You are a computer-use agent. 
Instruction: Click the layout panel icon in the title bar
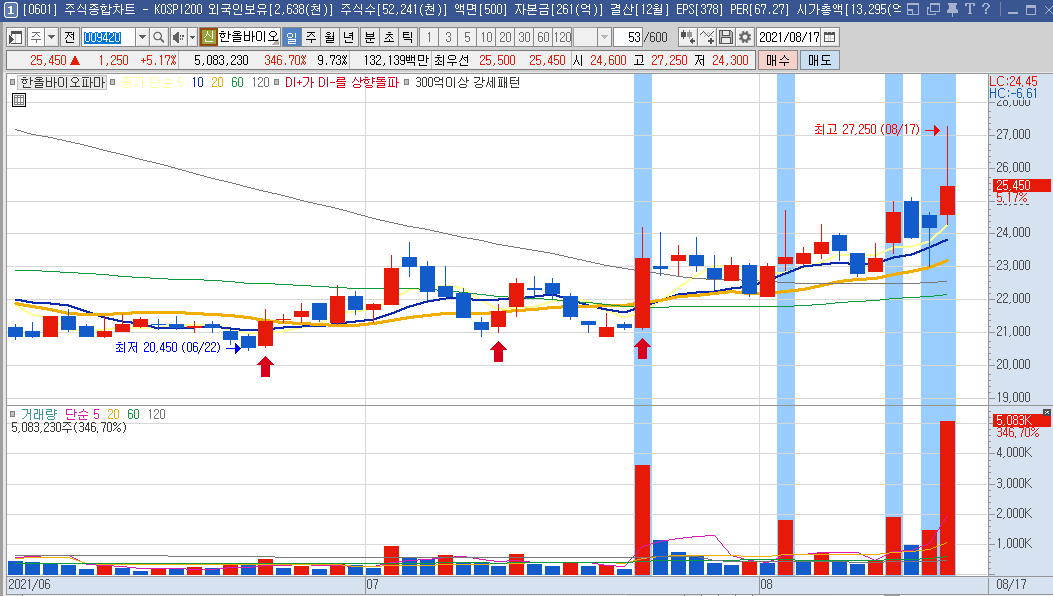point(913,9)
